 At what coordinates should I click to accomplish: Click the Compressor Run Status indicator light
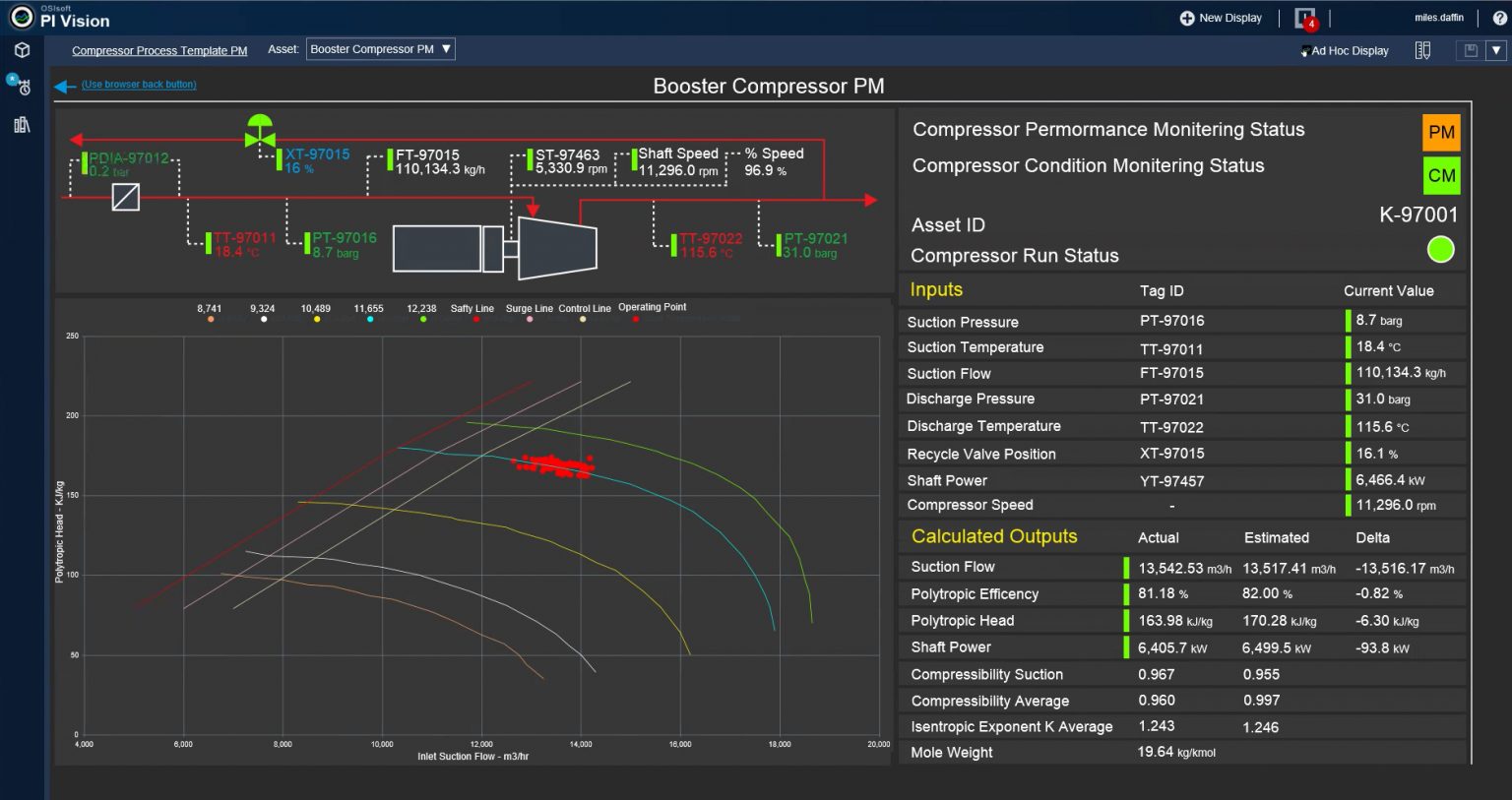(x=1440, y=249)
